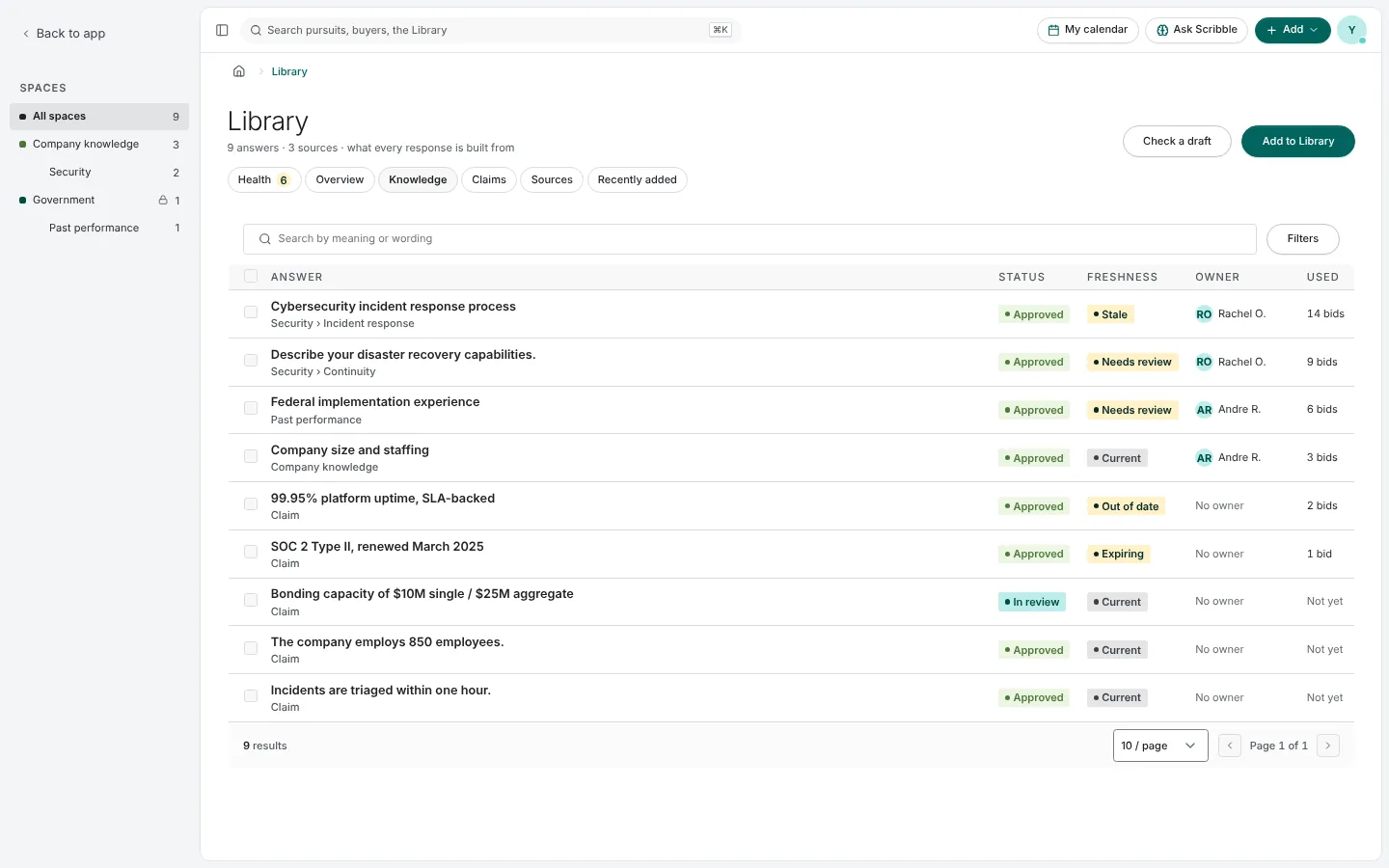
Task: Click the Expiring freshness badge
Action: [x=1119, y=554]
